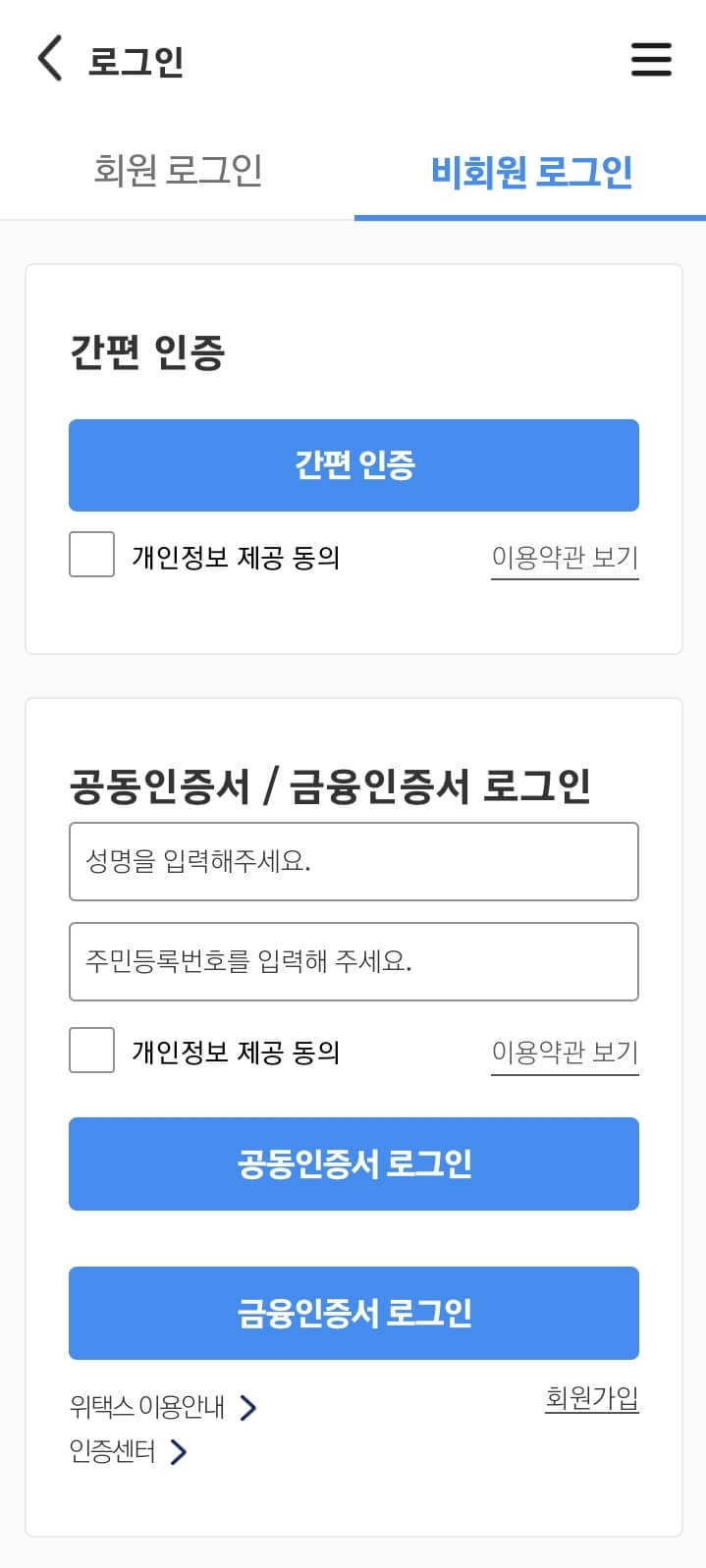Screen dimensions: 706x1568
Task: Click the 로그인 page title
Action: point(136,61)
